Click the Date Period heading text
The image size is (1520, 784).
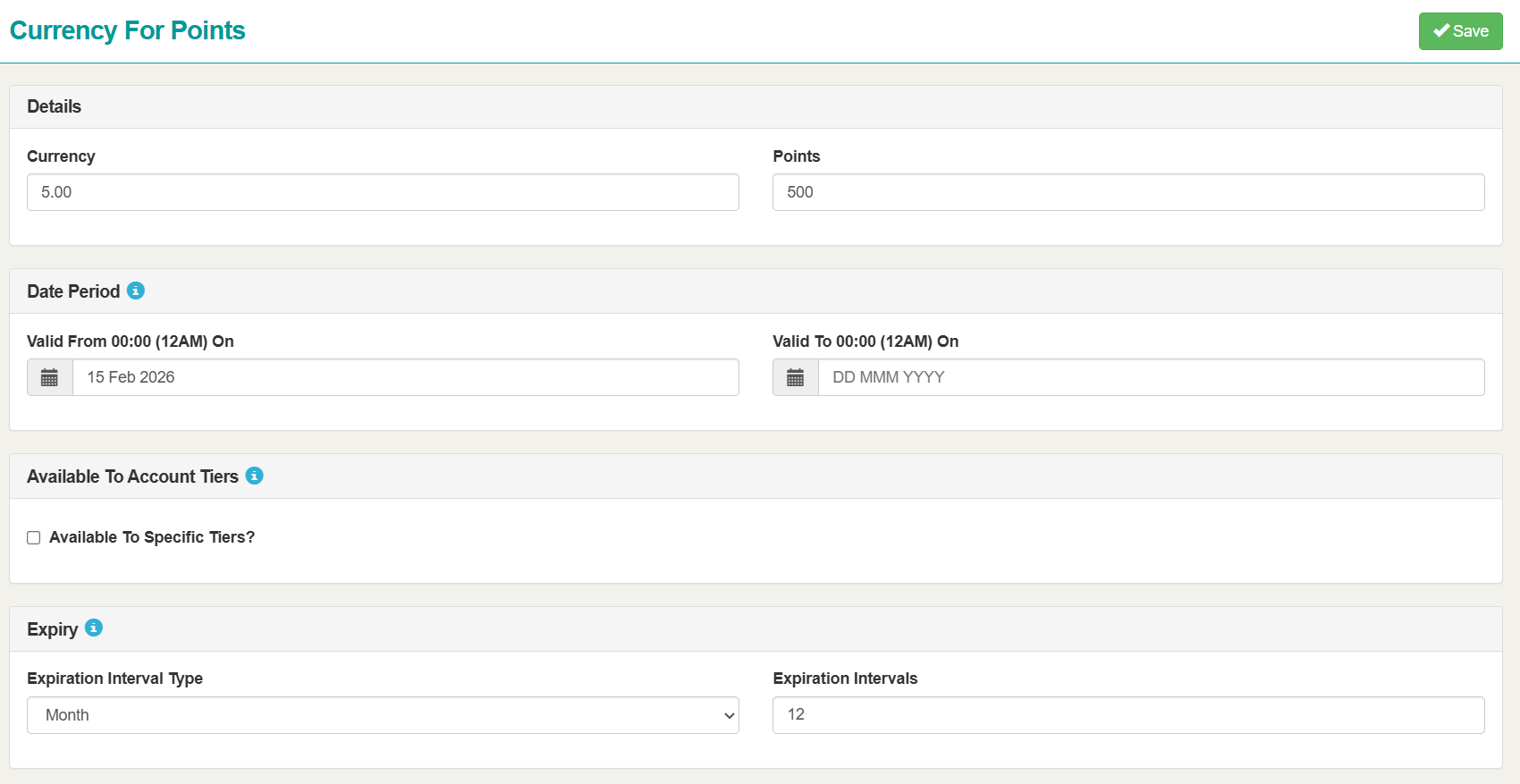tap(73, 291)
